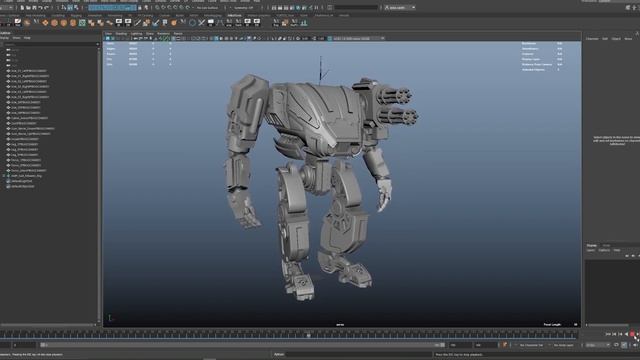Image resolution: width=640 pixels, height=360 pixels.
Task: Click the blue ring shelf icon
Action: coord(192,23)
